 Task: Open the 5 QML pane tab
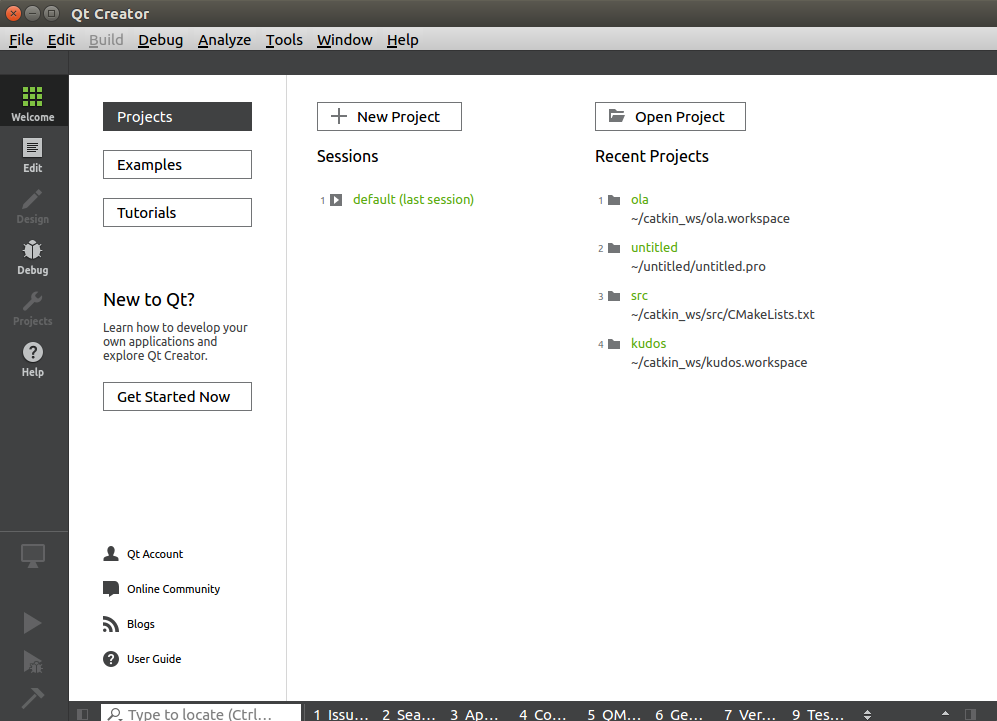tap(614, 714)
